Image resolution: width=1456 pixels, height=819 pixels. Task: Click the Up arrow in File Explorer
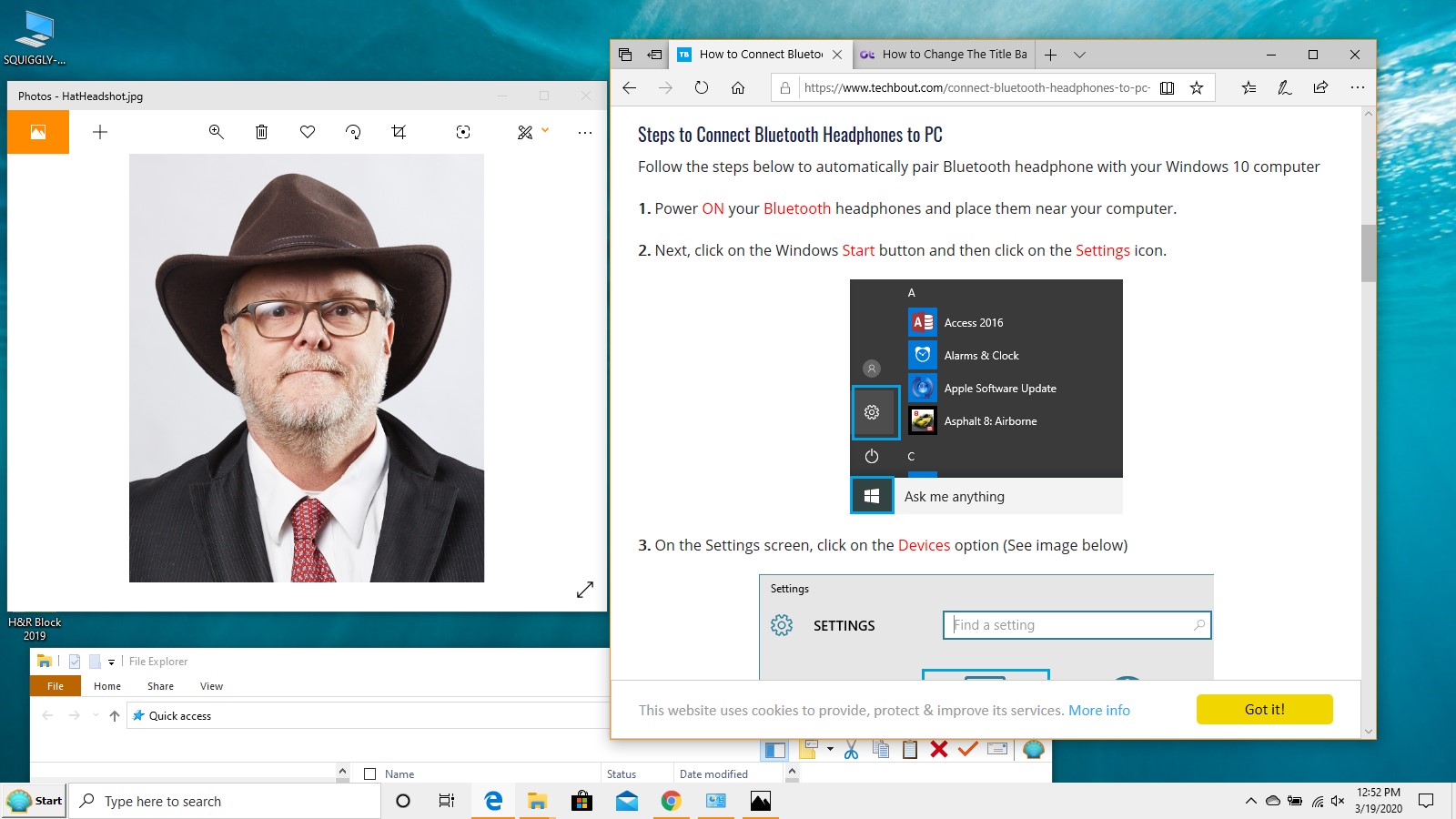click(x=114, y=716)
